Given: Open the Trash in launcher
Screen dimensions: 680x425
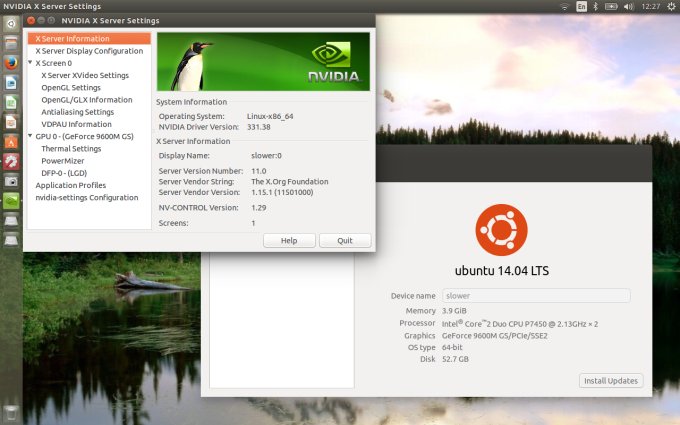Looking at the screenshot, I should (11, 414).
